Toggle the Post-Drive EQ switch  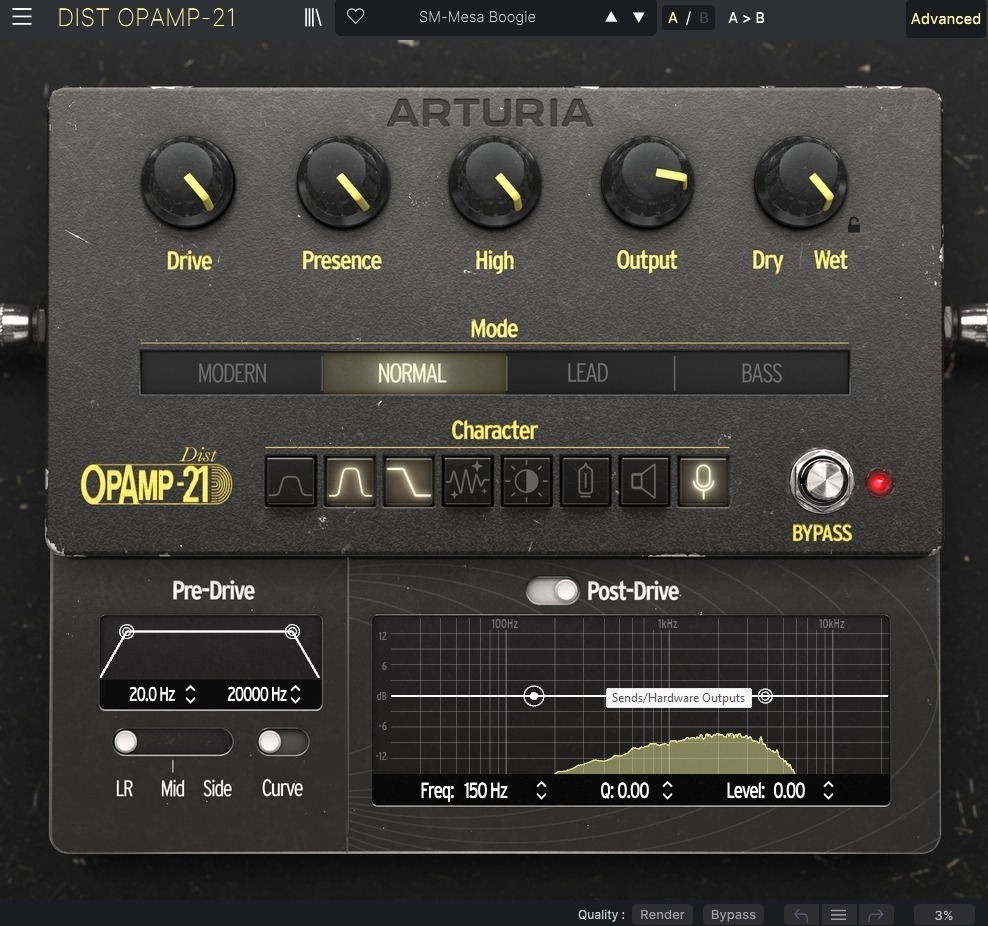tap(552, 591)
